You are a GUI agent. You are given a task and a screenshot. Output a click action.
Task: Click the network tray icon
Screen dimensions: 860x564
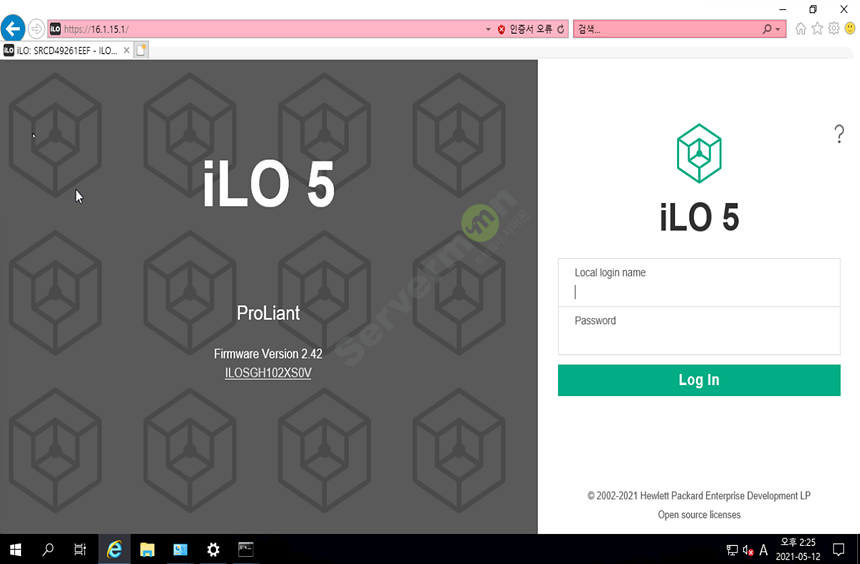point(732,550)
